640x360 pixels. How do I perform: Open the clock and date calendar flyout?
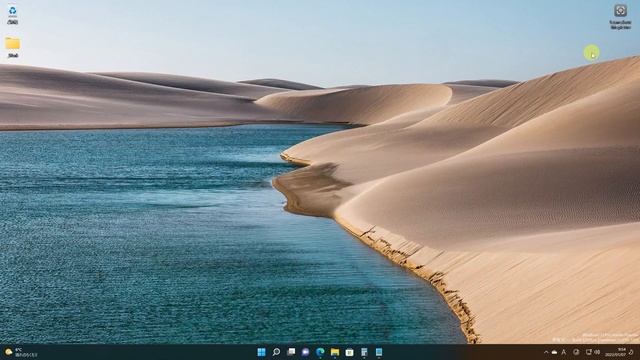(x=616, y=352)
